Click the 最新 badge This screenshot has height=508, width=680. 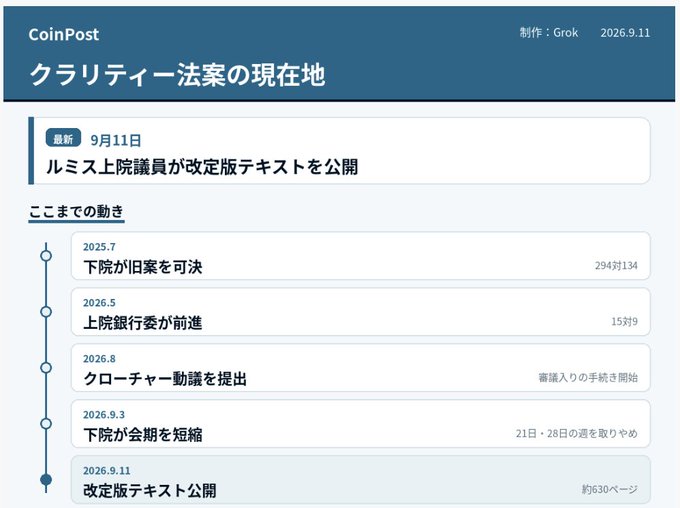point(63,138)
